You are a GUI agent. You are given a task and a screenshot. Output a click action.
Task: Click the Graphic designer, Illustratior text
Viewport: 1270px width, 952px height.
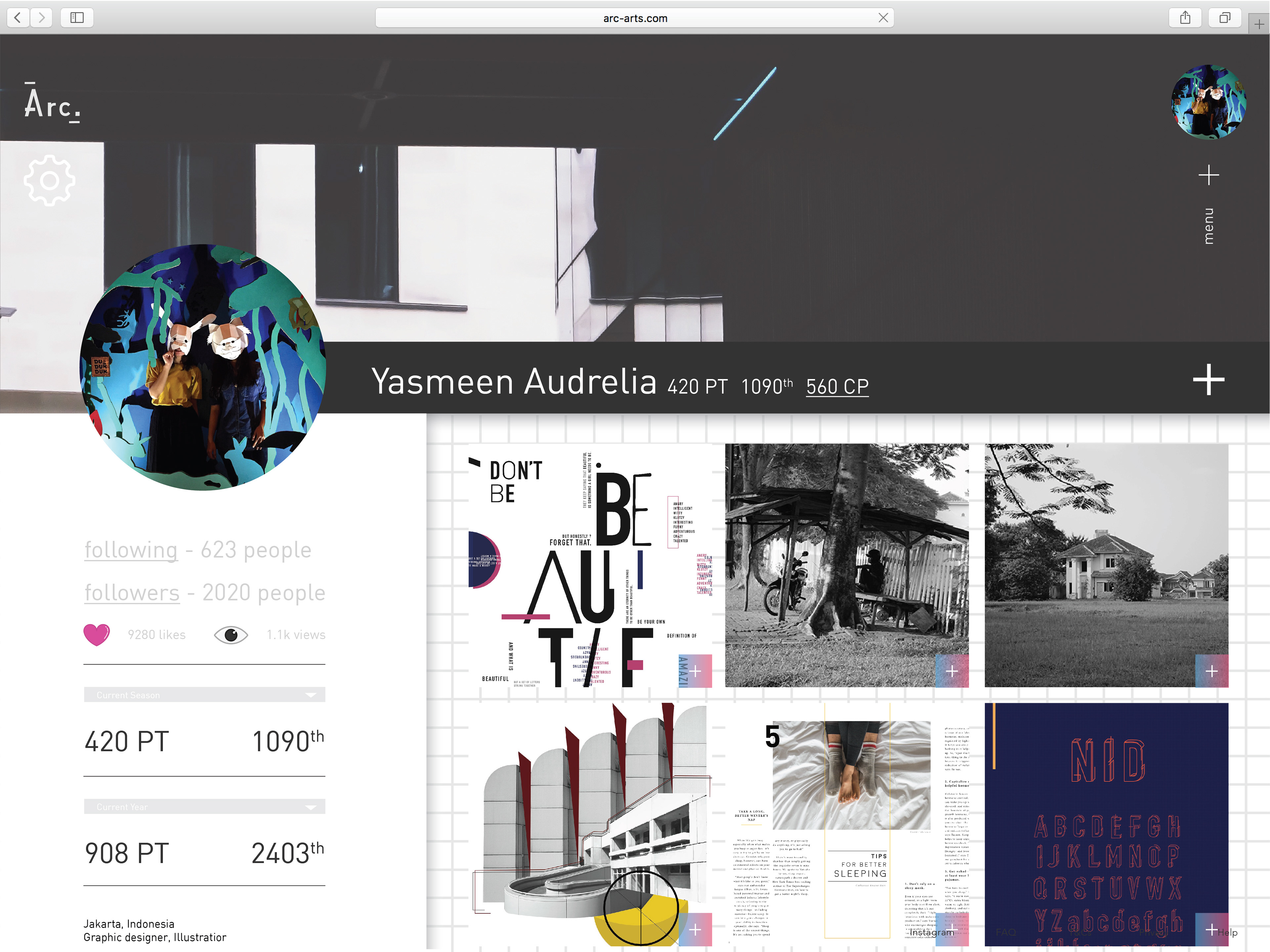point(155,938)
